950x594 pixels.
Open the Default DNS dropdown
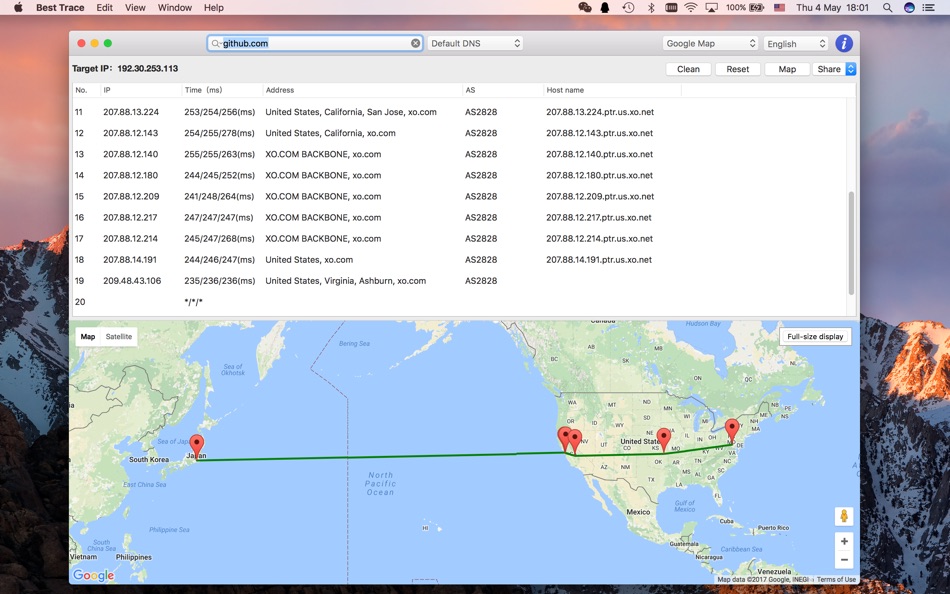point(475,43)
